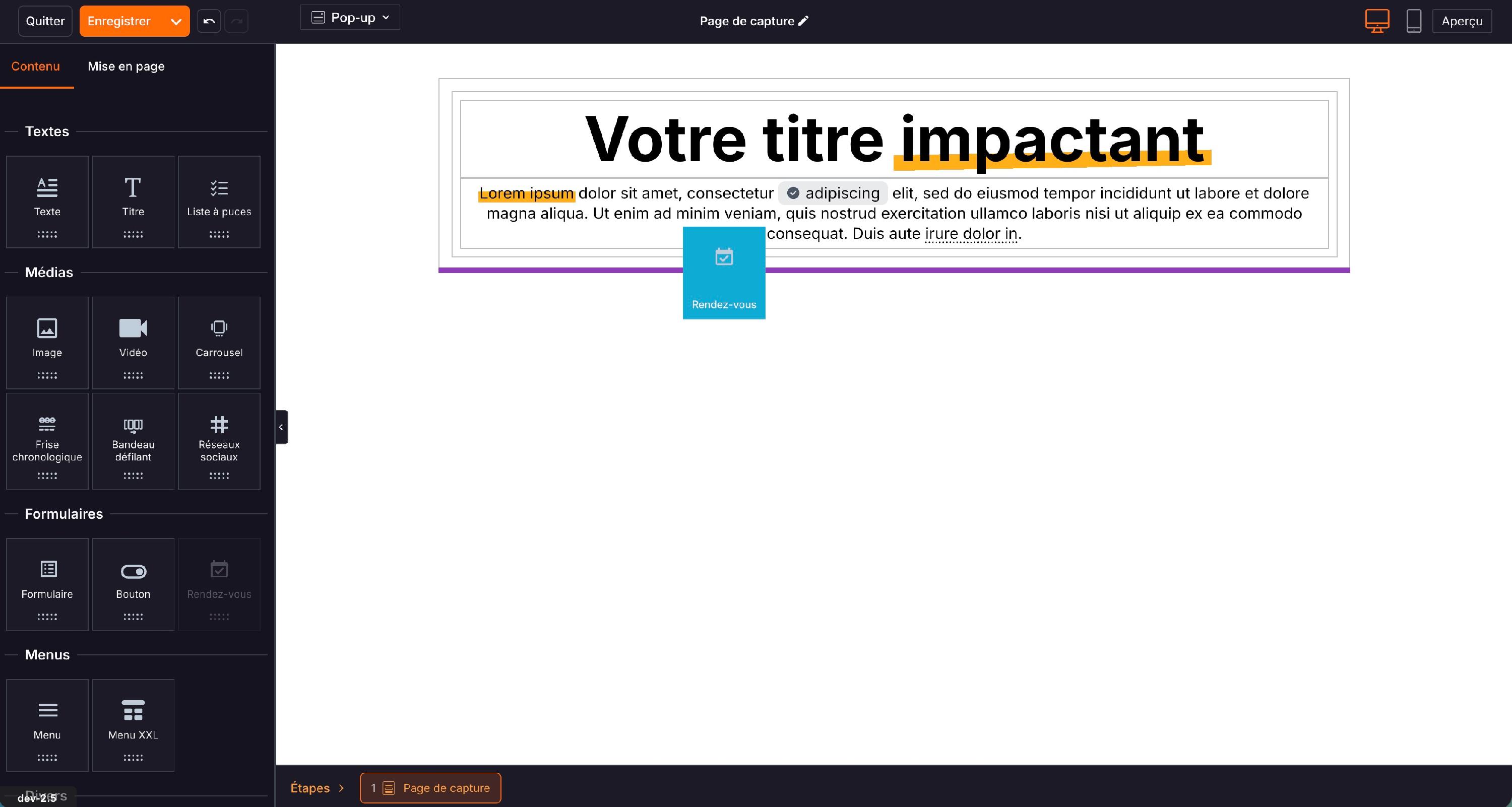This screenshot has width=1512, height=807.
Task: Select the Titre content block
Action: coord(133,201)
